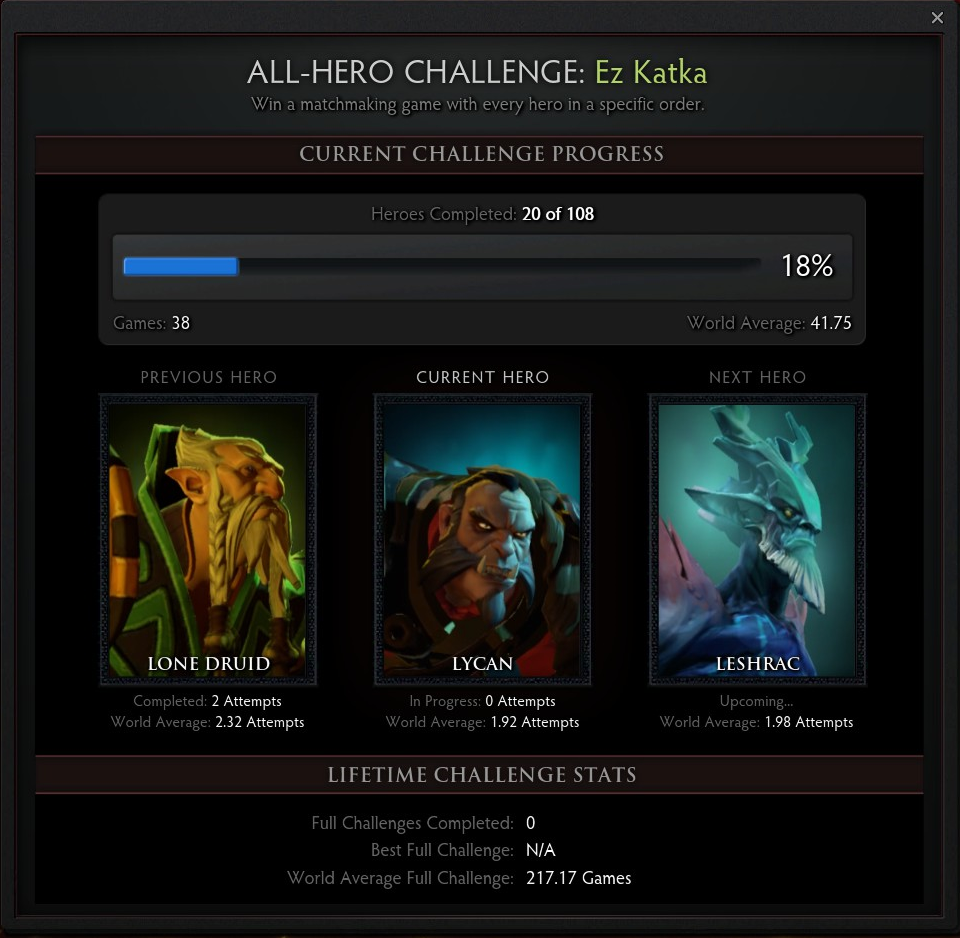Viewport: 960px width, 938px height.
Task: Click Lycan's In Progress 0 Attempts text
Action: 482,700
